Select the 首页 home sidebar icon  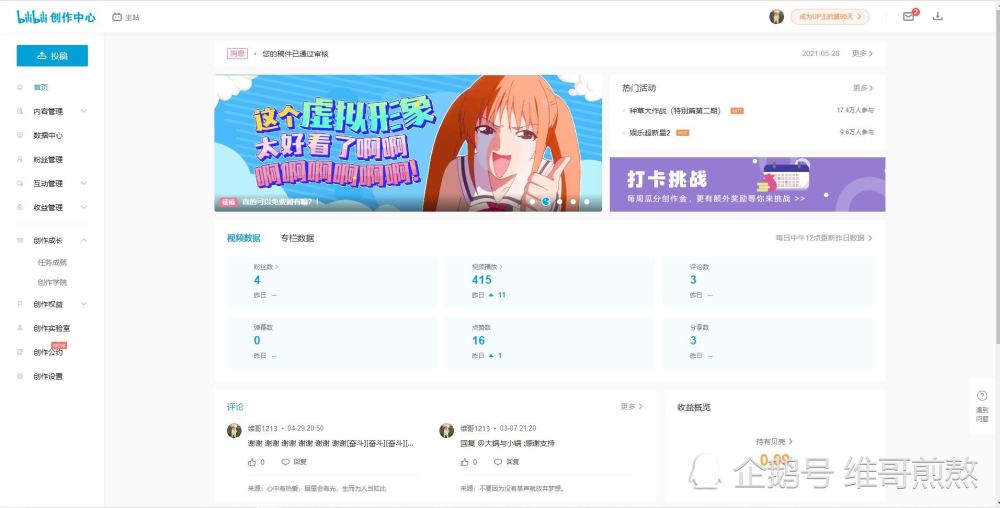20,87
